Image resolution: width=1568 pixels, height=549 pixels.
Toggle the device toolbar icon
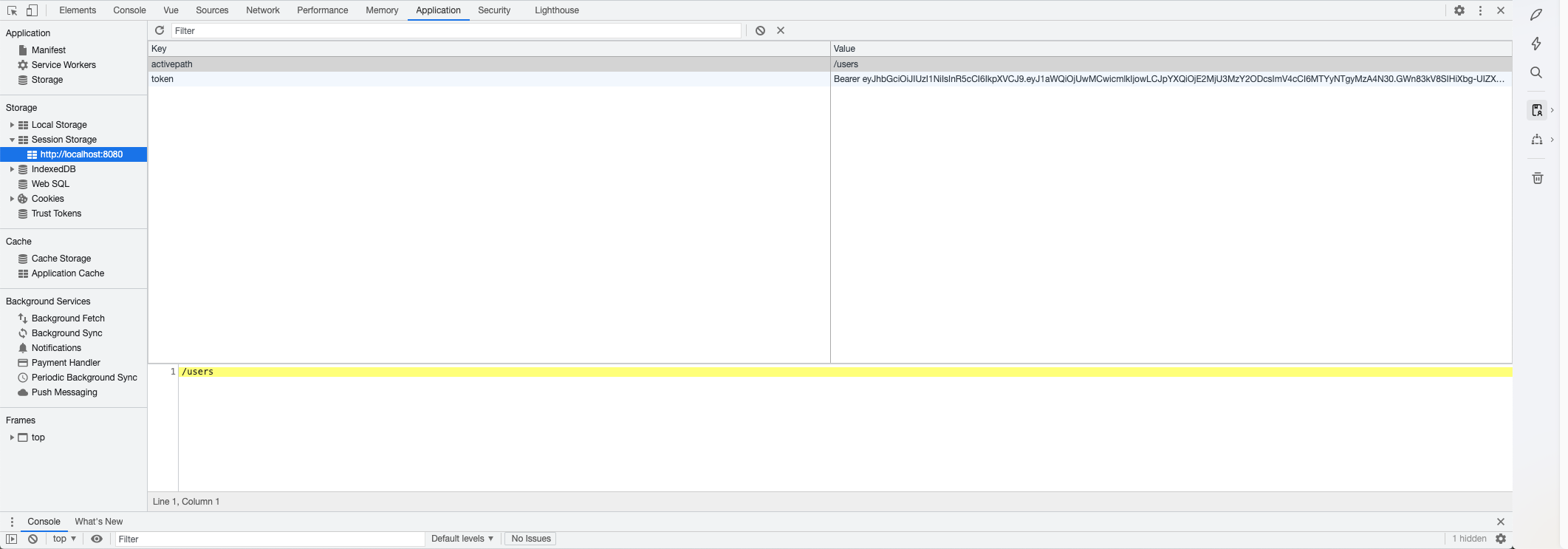tap(32, 10)
